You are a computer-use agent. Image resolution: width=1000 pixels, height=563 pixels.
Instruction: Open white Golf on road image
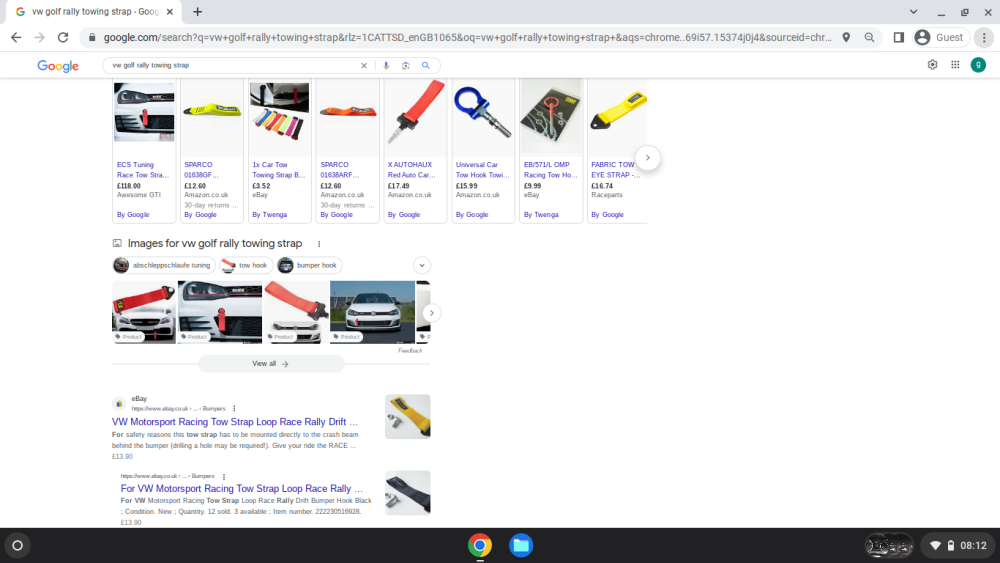pyautogui.click(x=372, y=312)
